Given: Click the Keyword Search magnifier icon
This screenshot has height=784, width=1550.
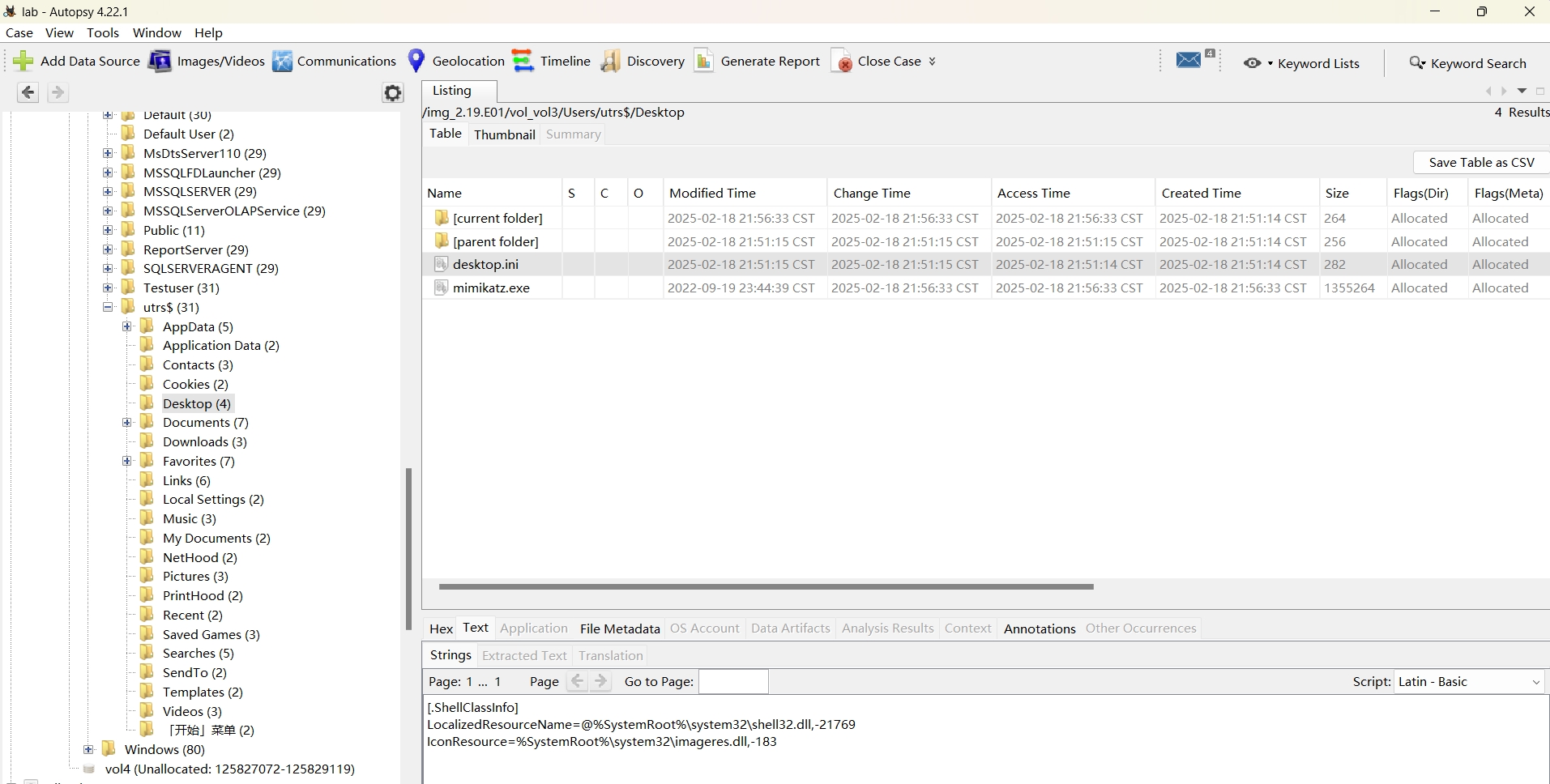Looking at the screenshot, I should [1417, 63].
